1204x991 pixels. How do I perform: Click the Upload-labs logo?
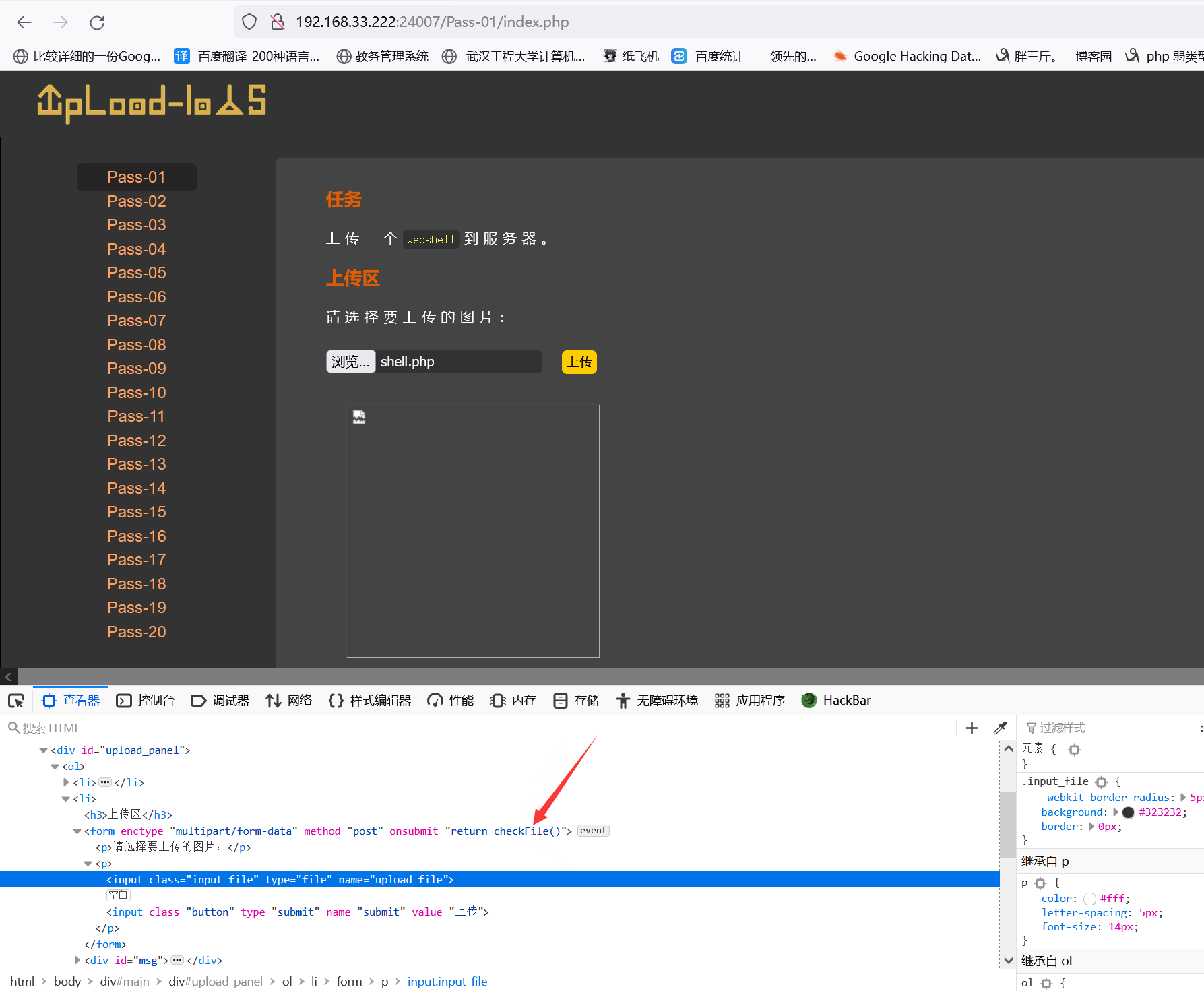tap(152, 102)
